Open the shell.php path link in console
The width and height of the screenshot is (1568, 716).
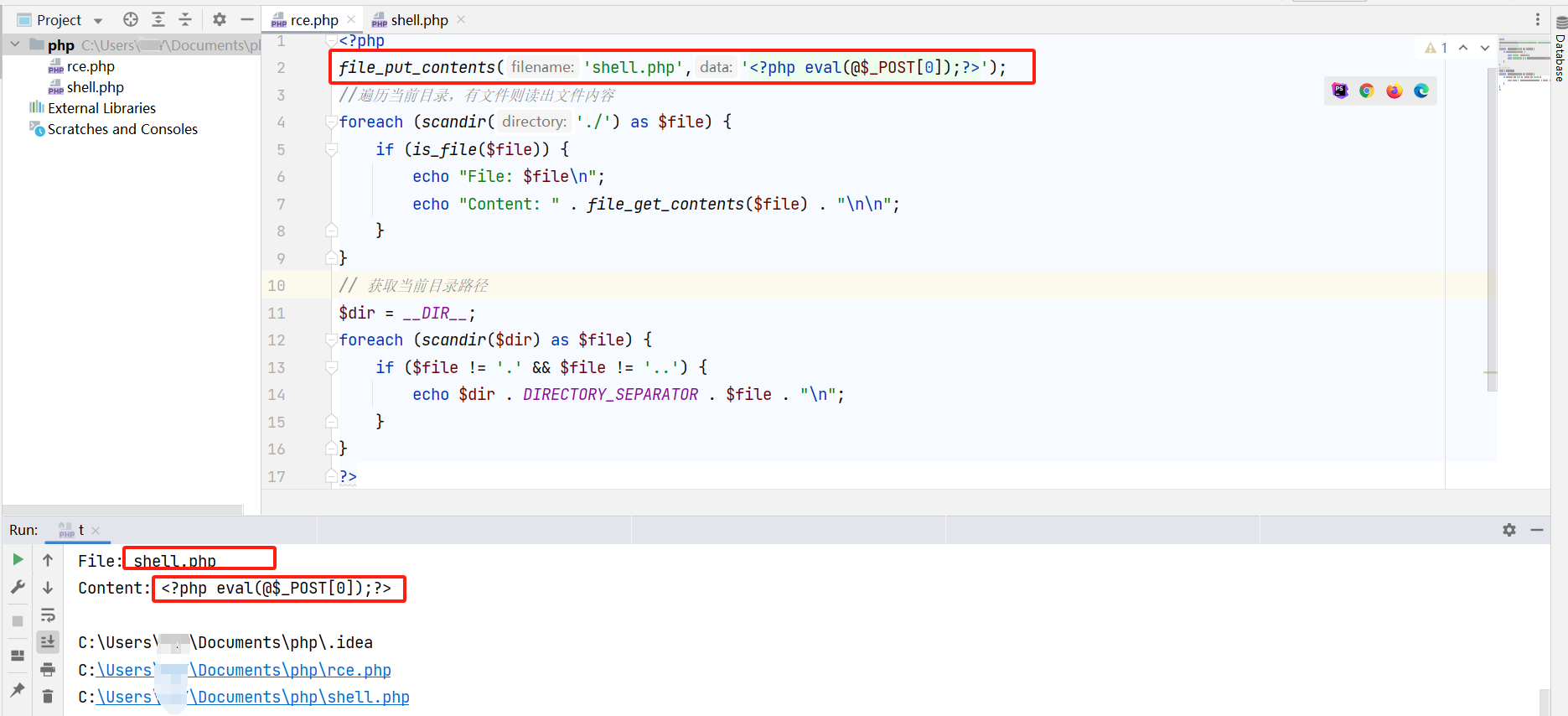(252, 697)
